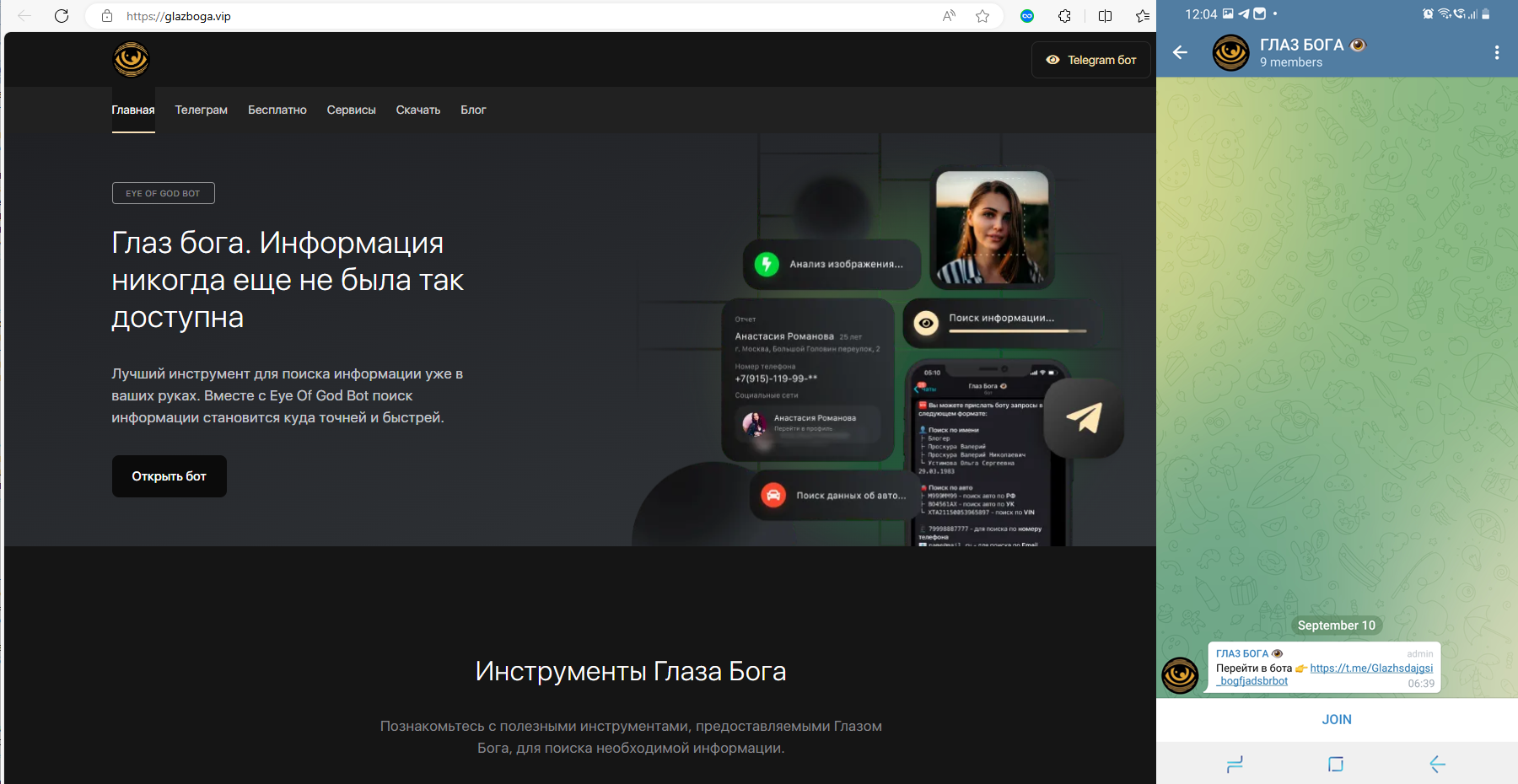The height and width of the screenshot is (784, 1518).
Task: Tap the Wi-Fi icon in phone status bar
Action: click(1445, 14)
